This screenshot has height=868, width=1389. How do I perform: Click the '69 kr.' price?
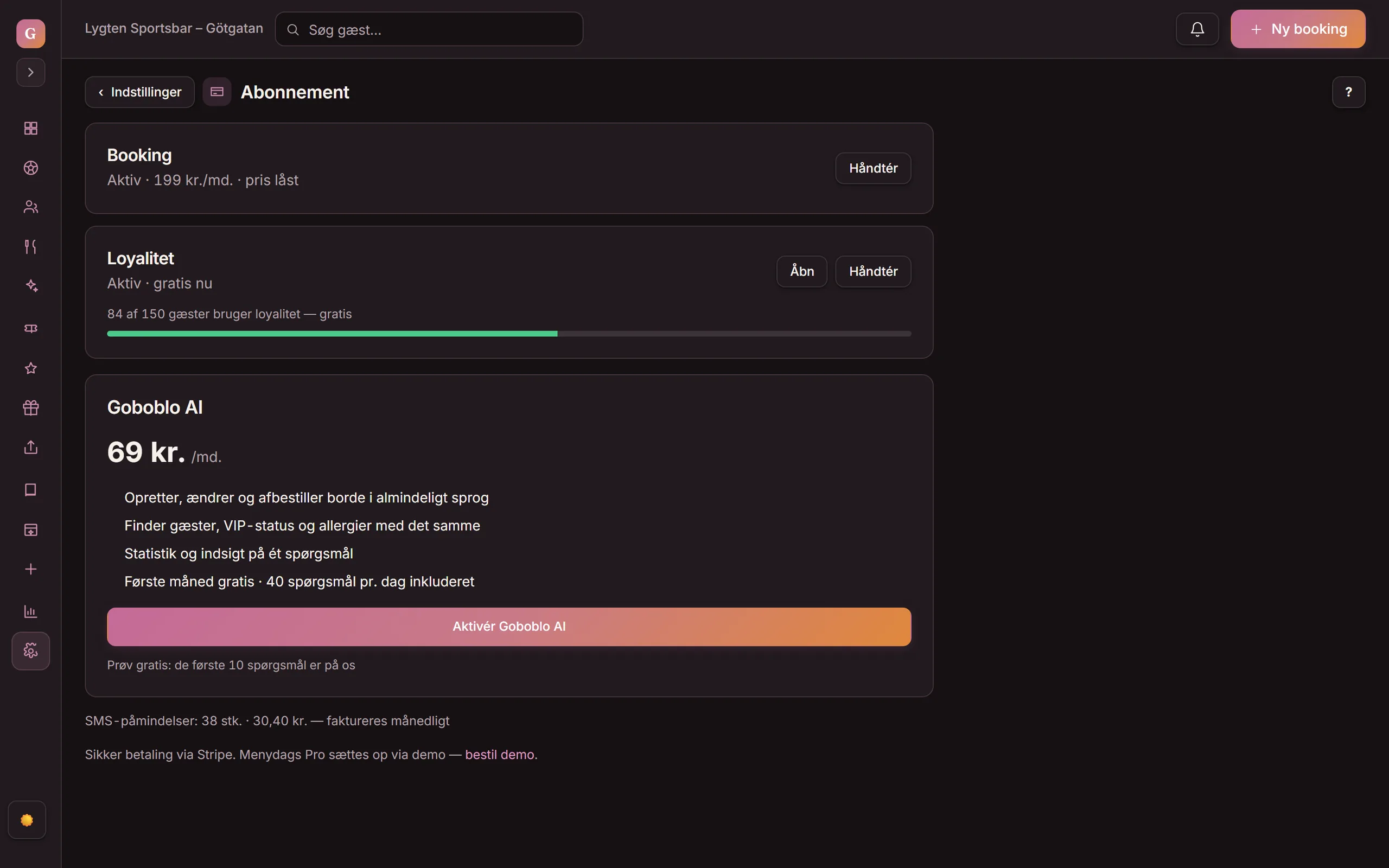coord(146,452)
